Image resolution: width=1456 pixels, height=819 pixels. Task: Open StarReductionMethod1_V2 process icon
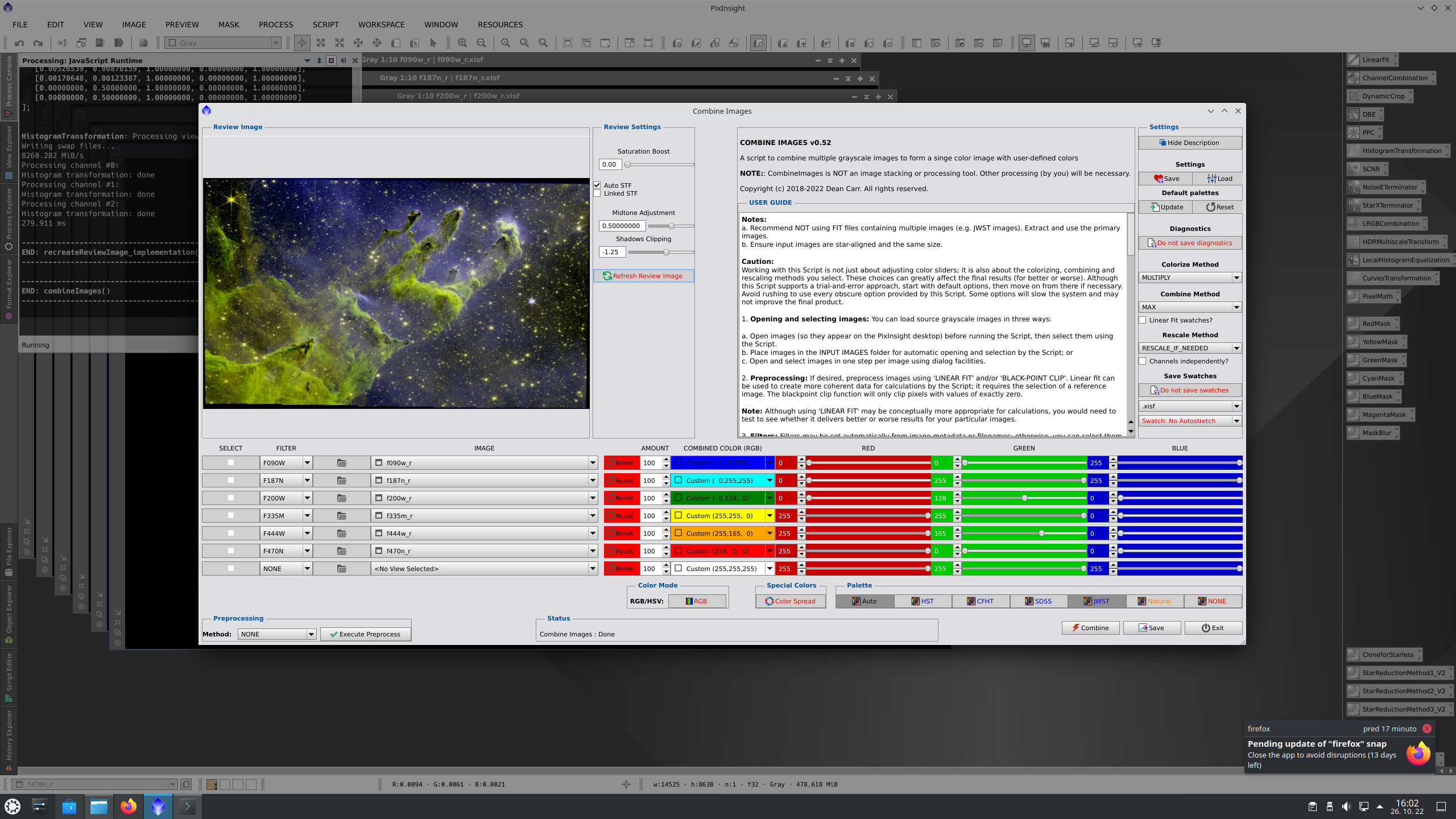[1399, 673]
